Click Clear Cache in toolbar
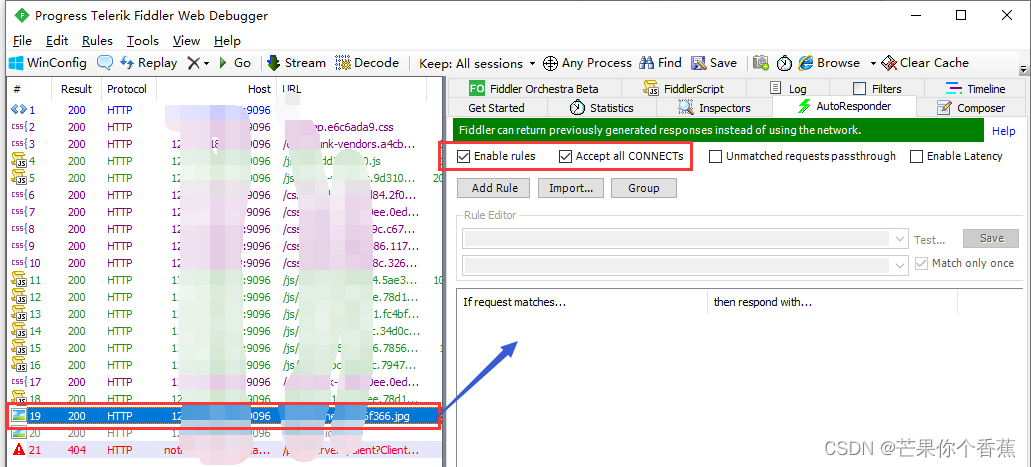Screen dimensions: 1031x467 click(926, 63)
